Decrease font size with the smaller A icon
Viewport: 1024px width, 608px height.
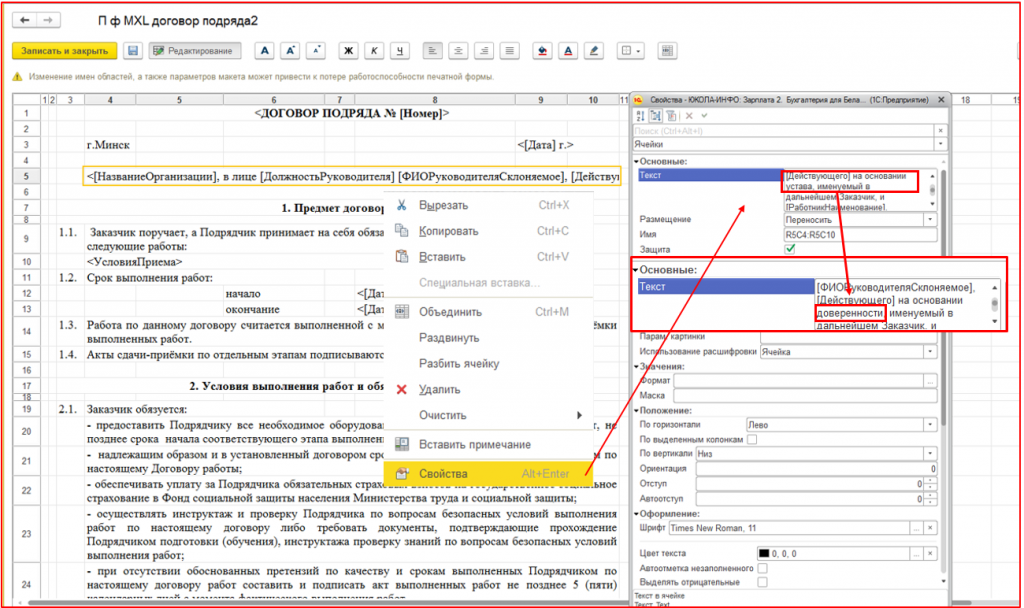click(x=316, y=51)
